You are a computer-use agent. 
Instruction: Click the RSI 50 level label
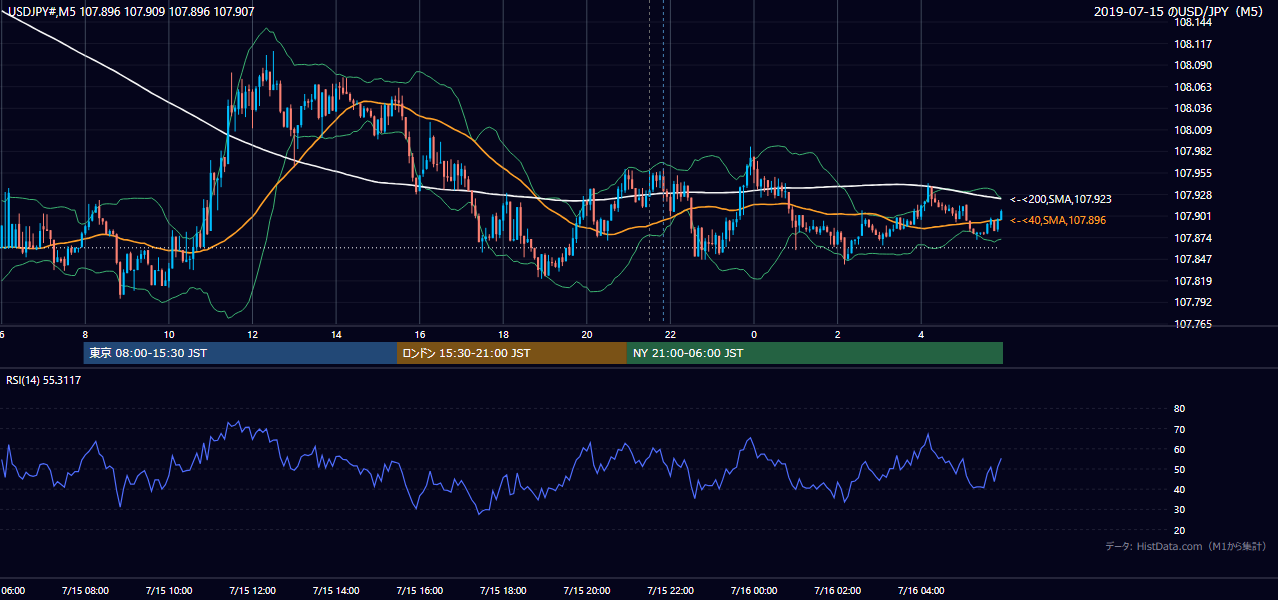[x=1179, y=469]
